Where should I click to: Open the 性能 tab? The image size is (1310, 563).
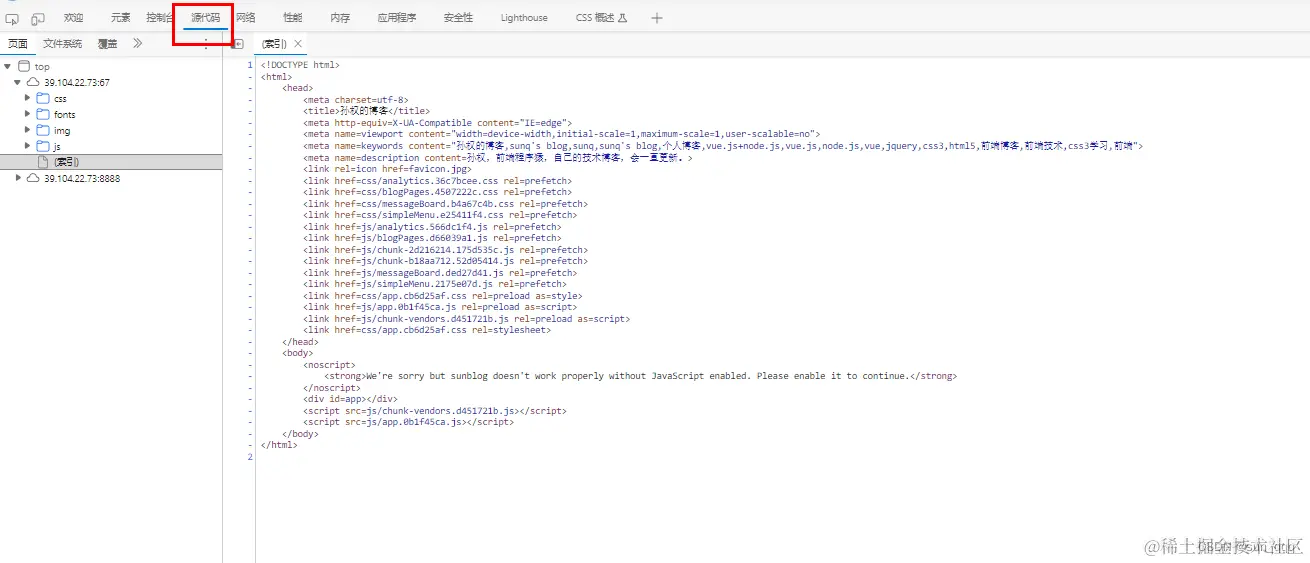tap(292, 18)
